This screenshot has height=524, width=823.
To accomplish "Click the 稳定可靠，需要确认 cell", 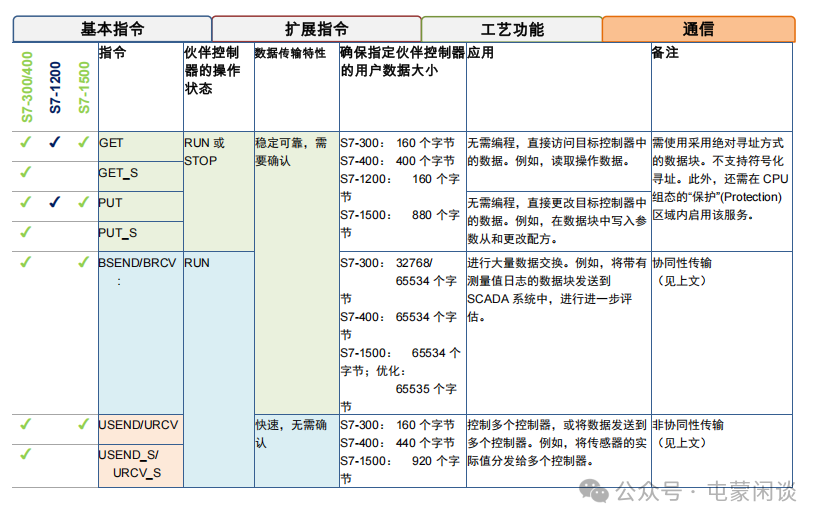I will pos(297,273).
